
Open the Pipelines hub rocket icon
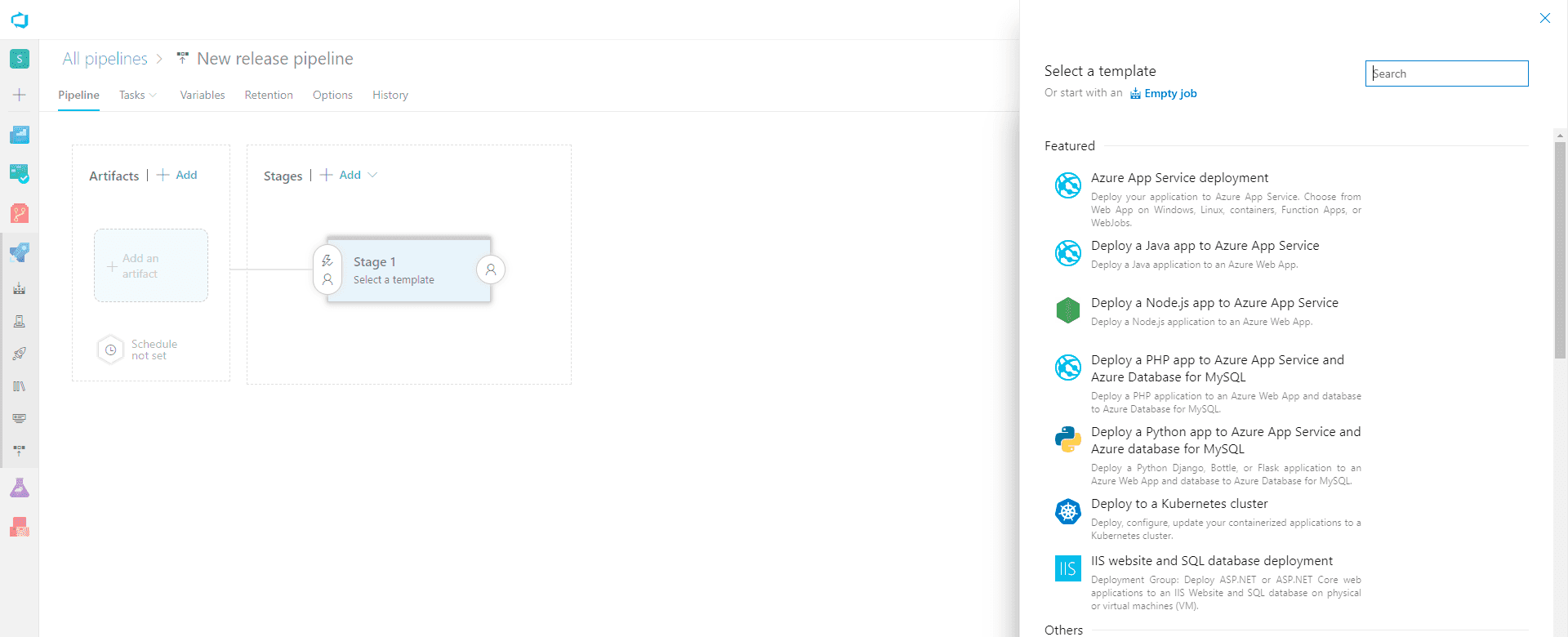click(x=20, y=252)
